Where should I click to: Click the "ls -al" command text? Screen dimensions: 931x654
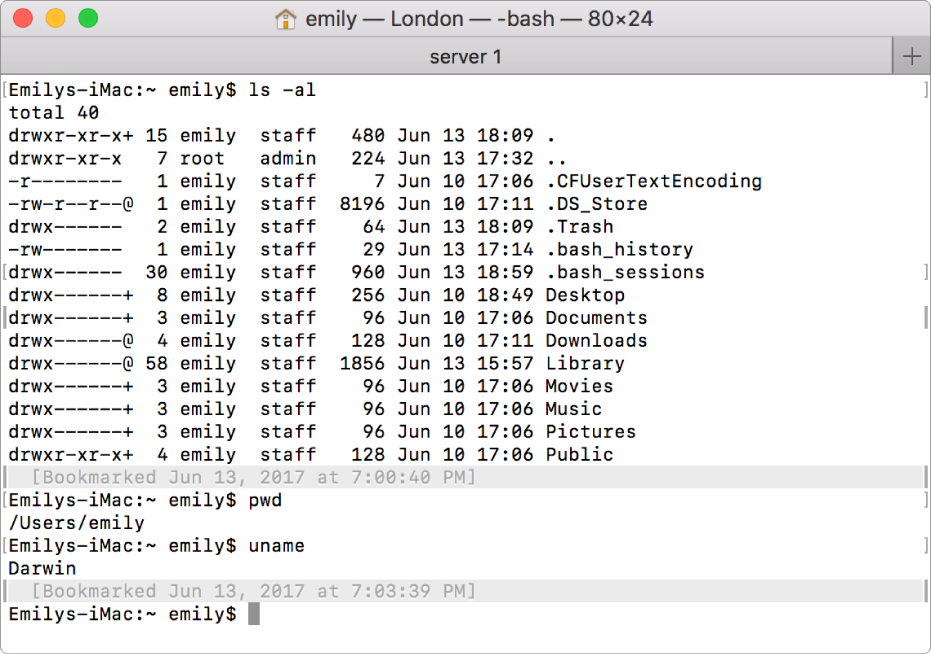(x=283, y=90)
